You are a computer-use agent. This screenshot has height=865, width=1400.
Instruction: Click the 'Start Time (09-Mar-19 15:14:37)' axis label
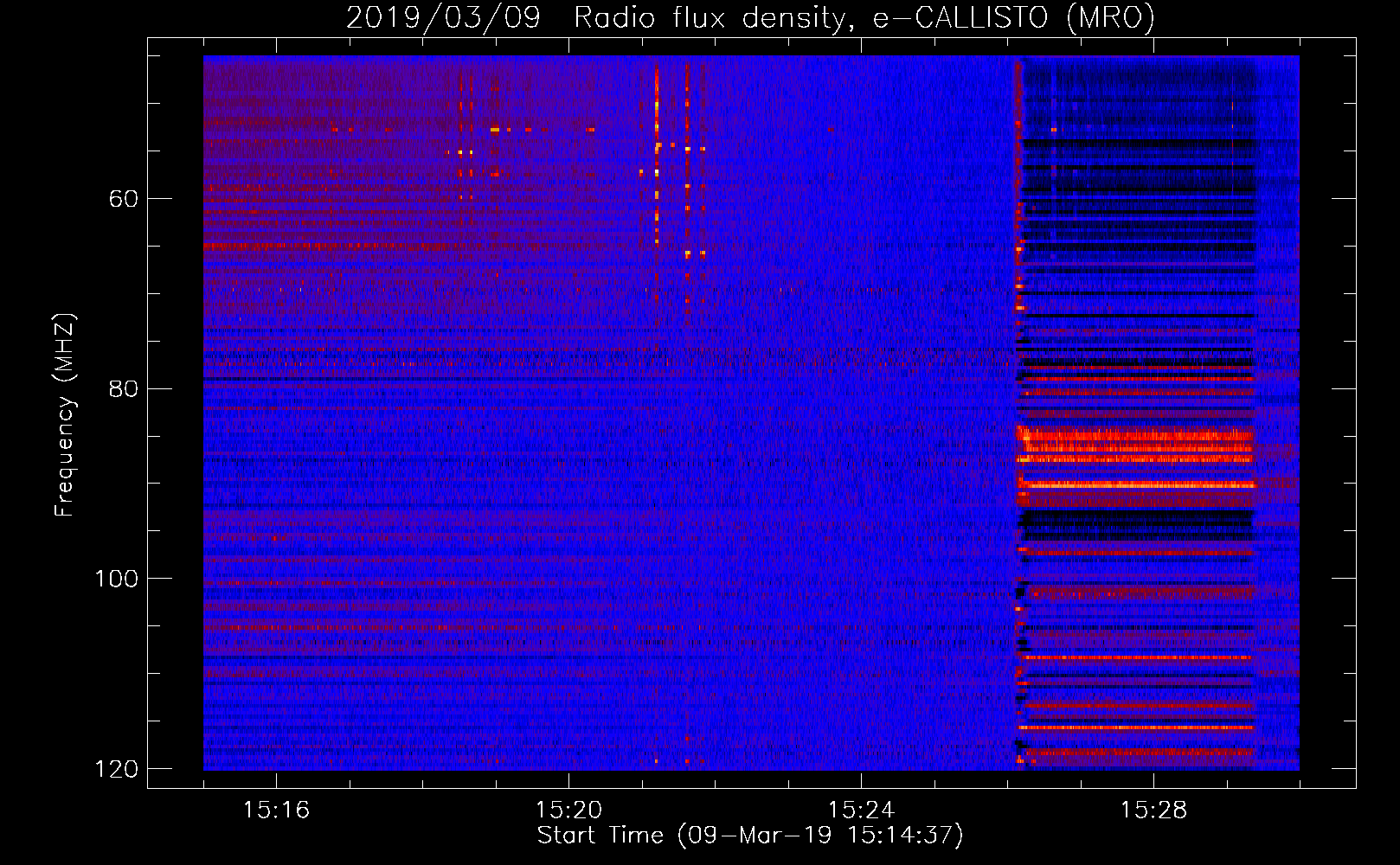tap(750, 836)
